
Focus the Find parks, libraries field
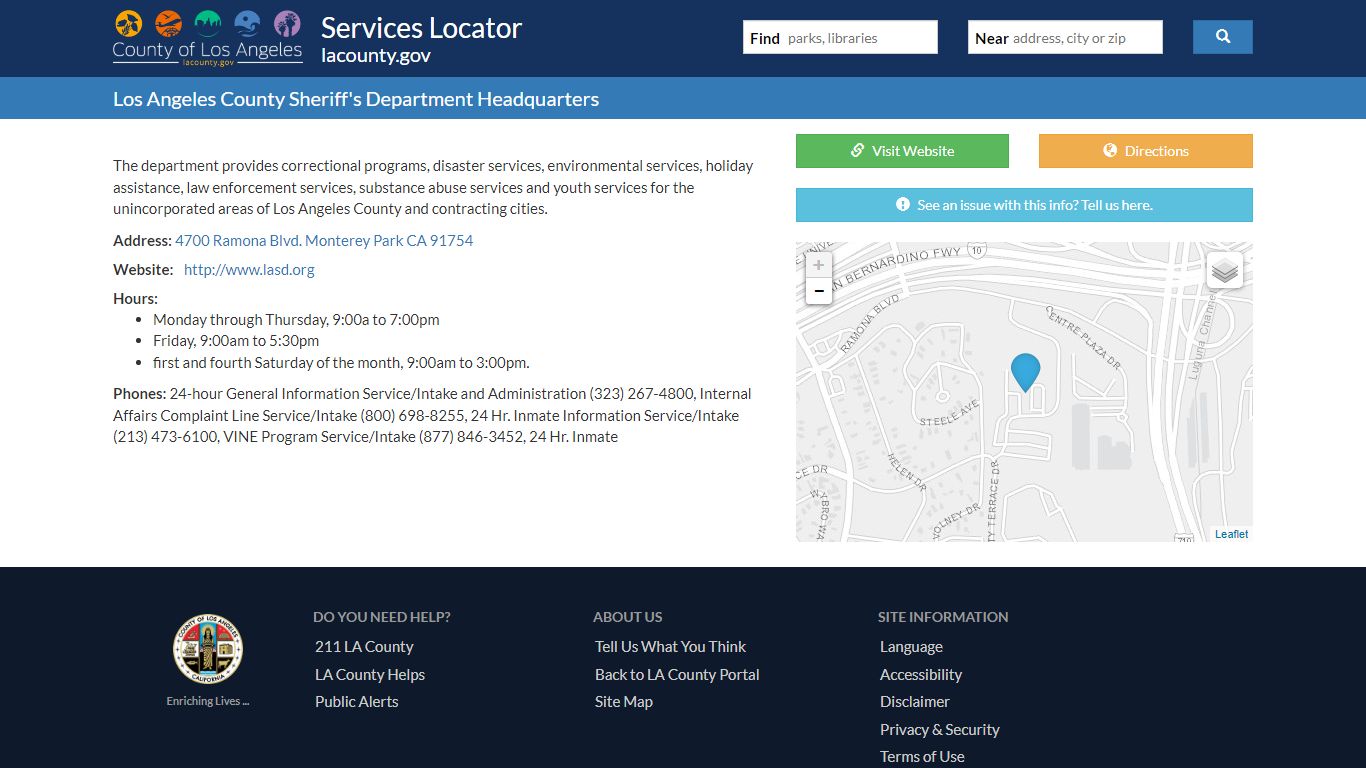[x=840, y=38]
